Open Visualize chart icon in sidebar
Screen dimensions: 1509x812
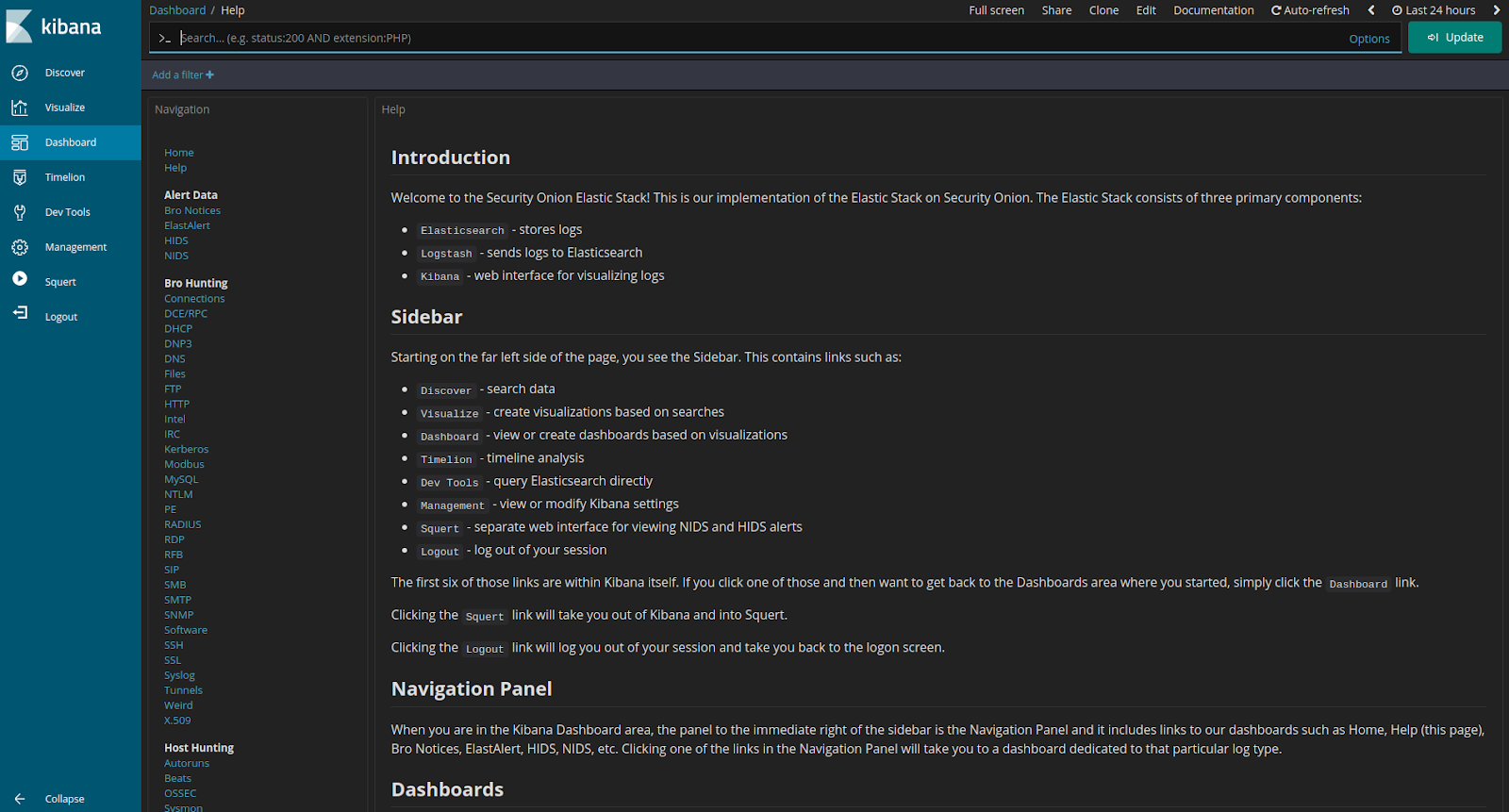20,108
